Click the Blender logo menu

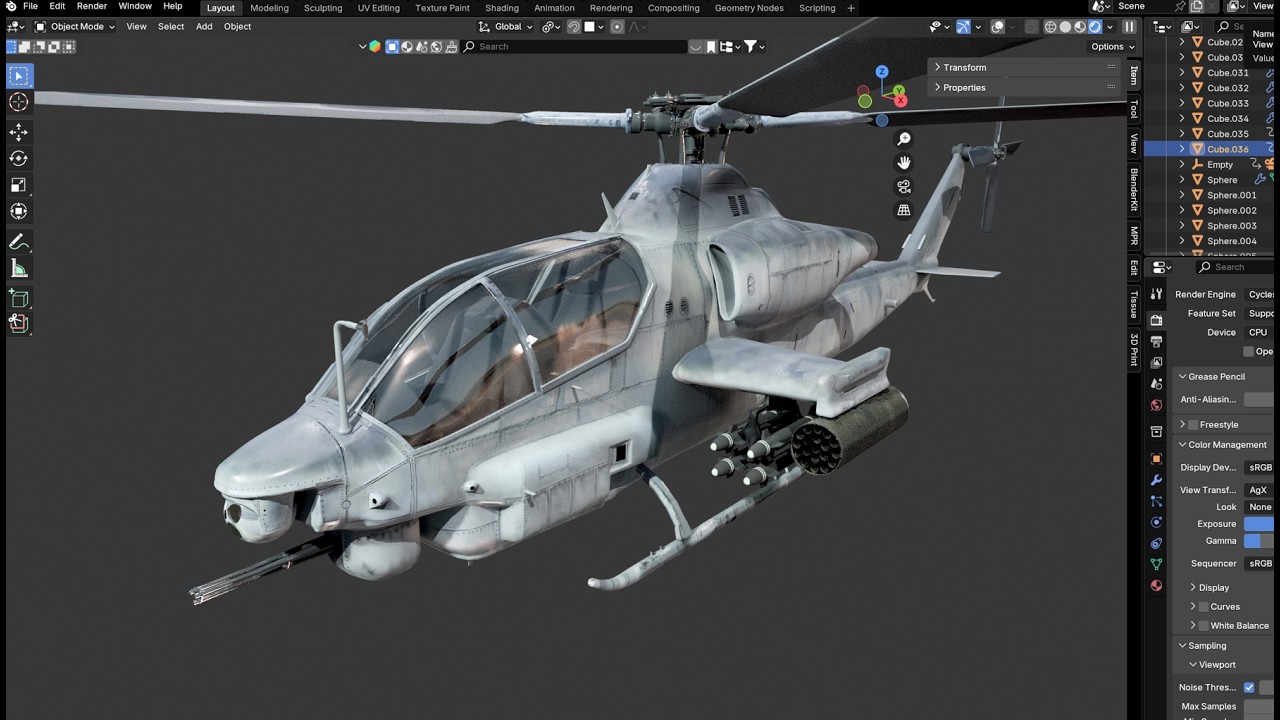click(11, 7)
